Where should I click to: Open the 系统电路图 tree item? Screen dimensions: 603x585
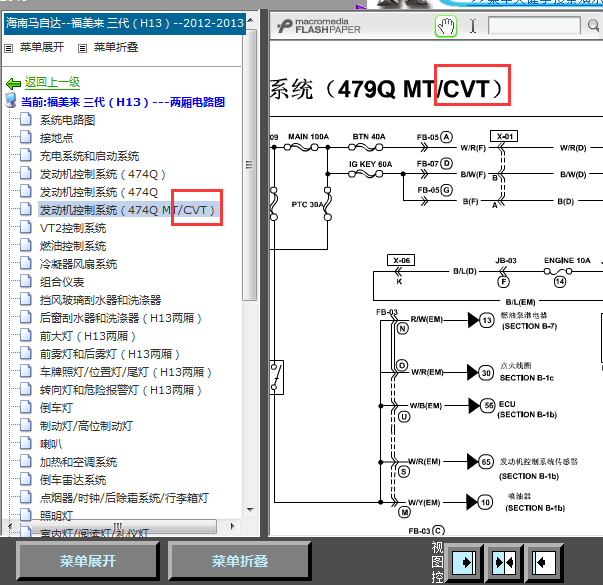point(67,120)
